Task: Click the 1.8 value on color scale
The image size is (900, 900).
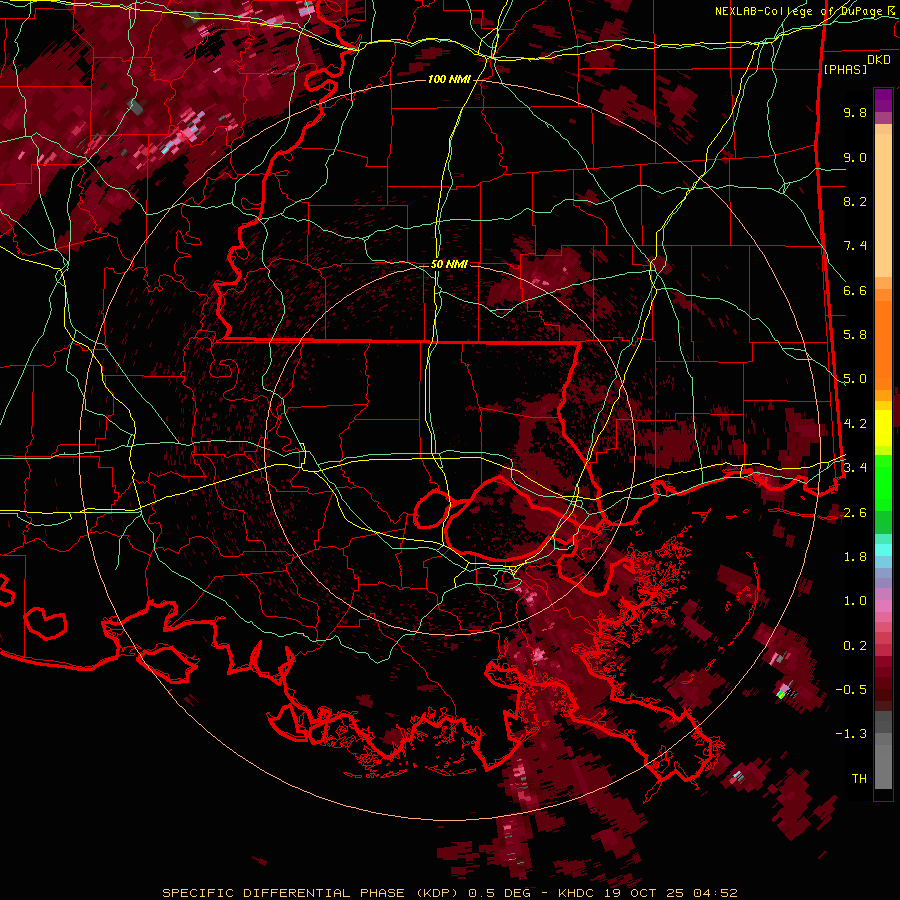Action: coord(855,557)
